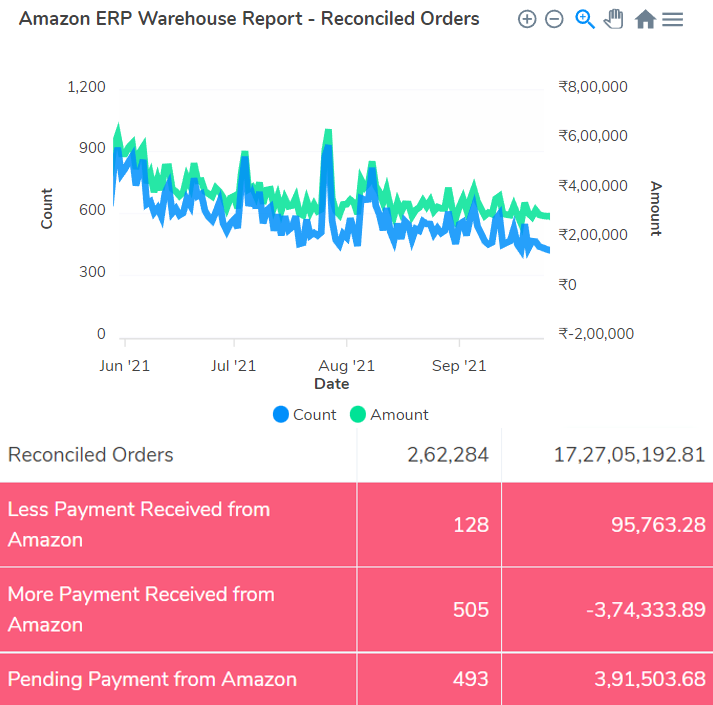Toggle the Amount series in legend
The height and width of the screenshot is (705, 713).
(x=389, y=414)
